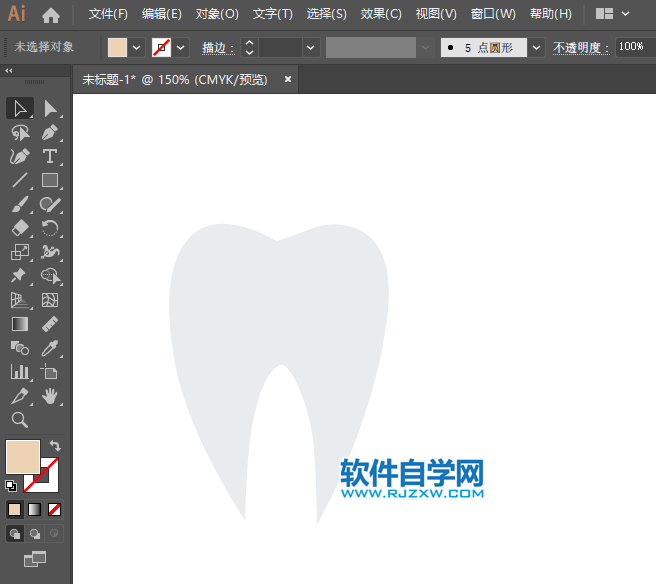
Task: Set paint mode to None
Action: 55,509
